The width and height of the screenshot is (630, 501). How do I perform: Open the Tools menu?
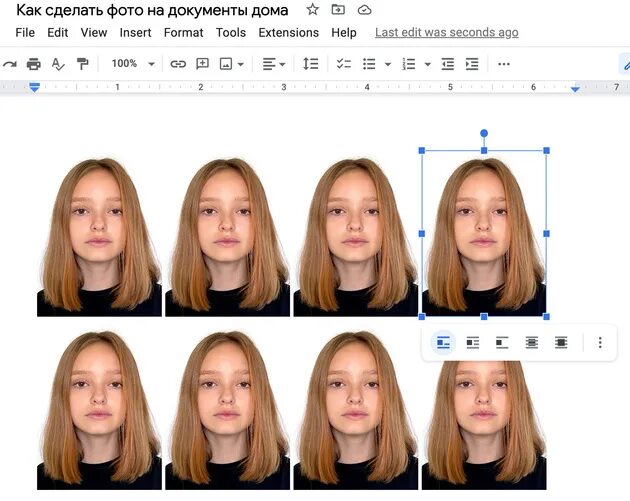click(x=231, y=33)
